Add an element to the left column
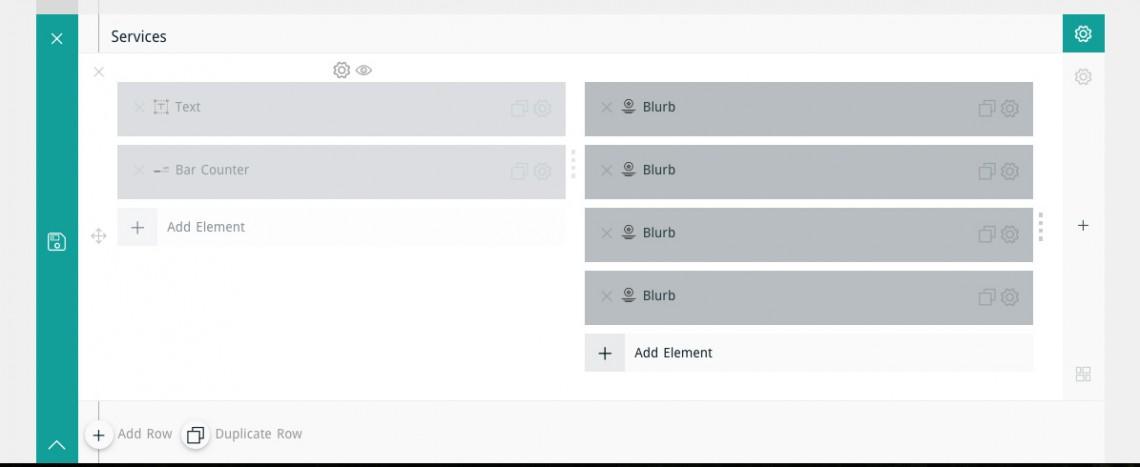Viewport: 1140px width, 467px height. pyautogui.click(x=342, y=227)
